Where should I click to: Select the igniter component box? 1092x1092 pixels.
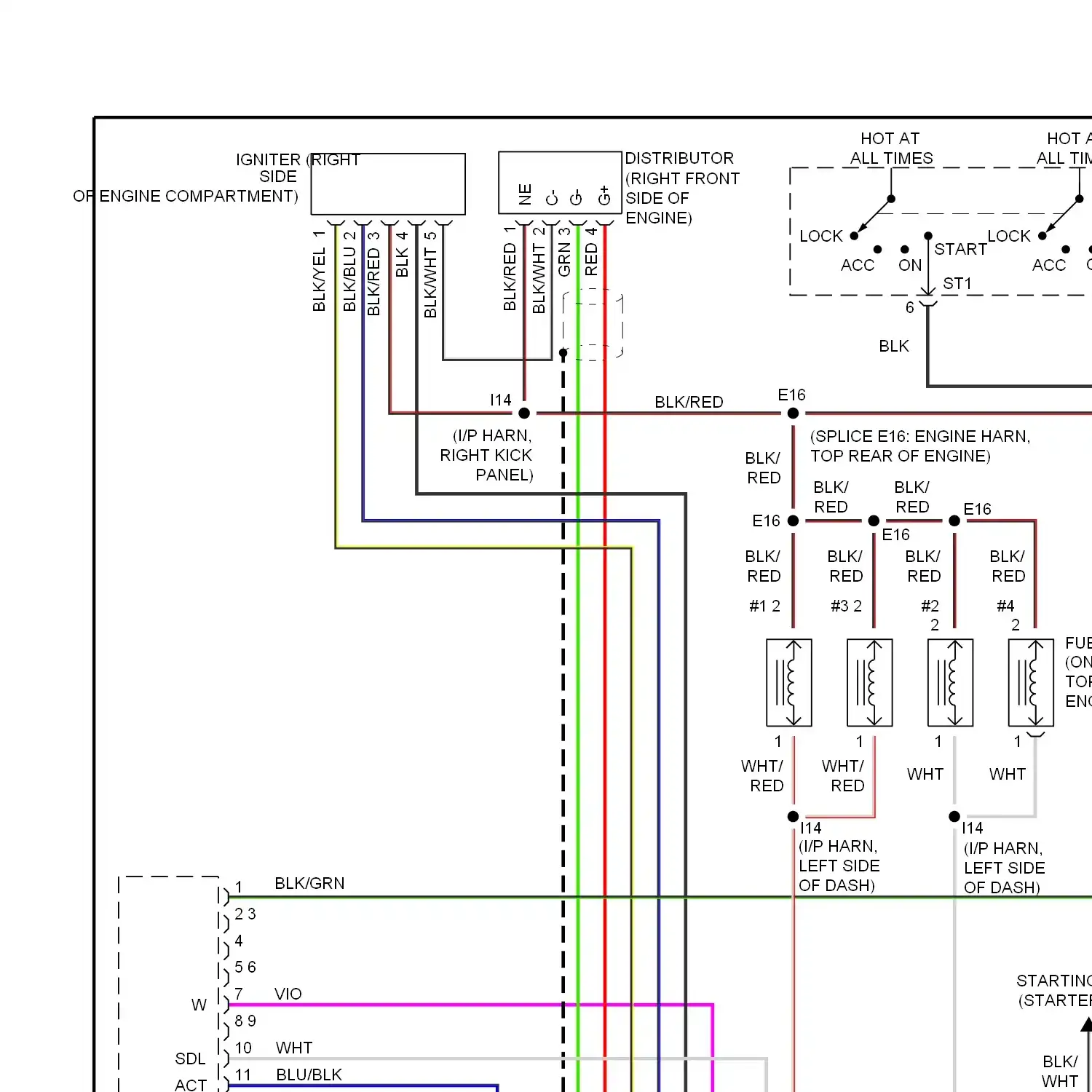388,184
